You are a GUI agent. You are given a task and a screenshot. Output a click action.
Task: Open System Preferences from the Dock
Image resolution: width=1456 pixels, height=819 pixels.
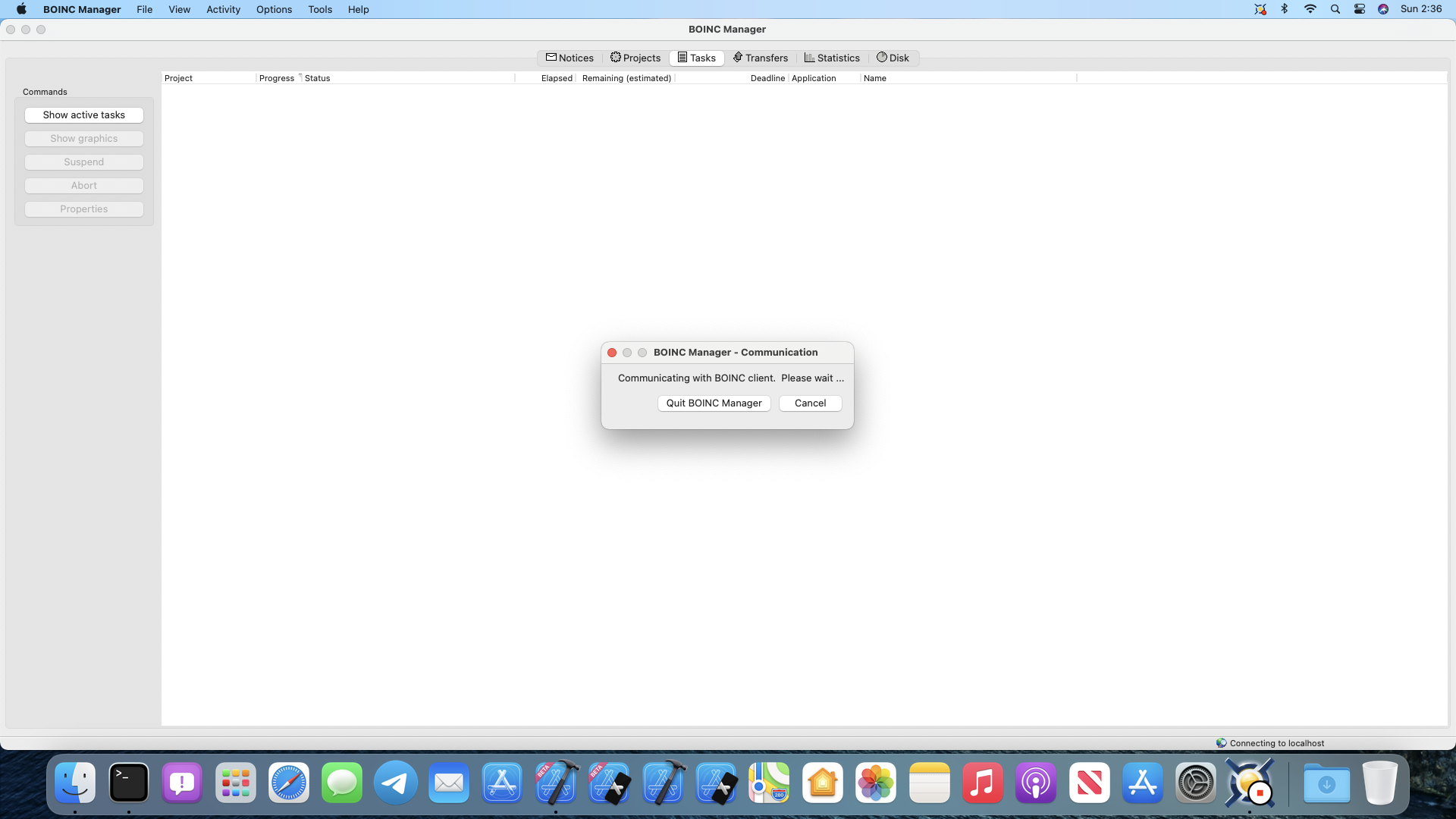(x=1196, y=783)
